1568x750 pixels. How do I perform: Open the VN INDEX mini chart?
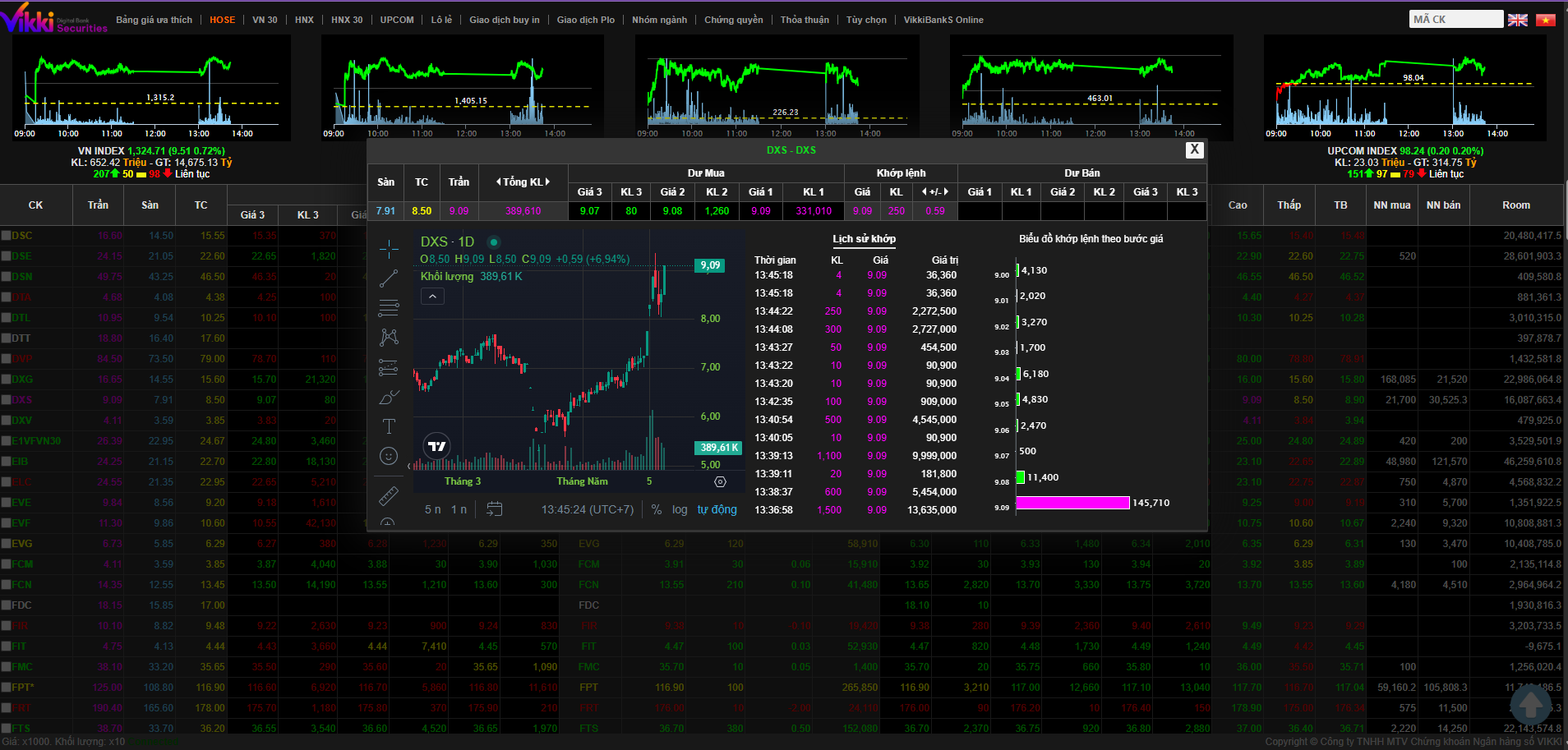[x=151, y=88]
